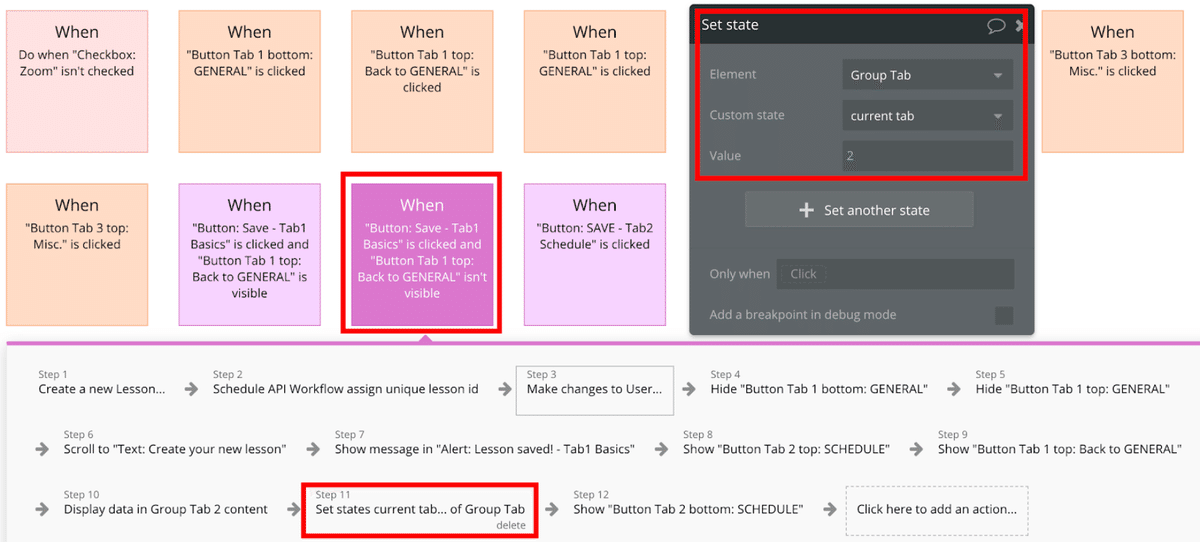Select the Tab 1 top: Back to GENERAL clicked event
1200x542 pixels.
click(422, 82)
